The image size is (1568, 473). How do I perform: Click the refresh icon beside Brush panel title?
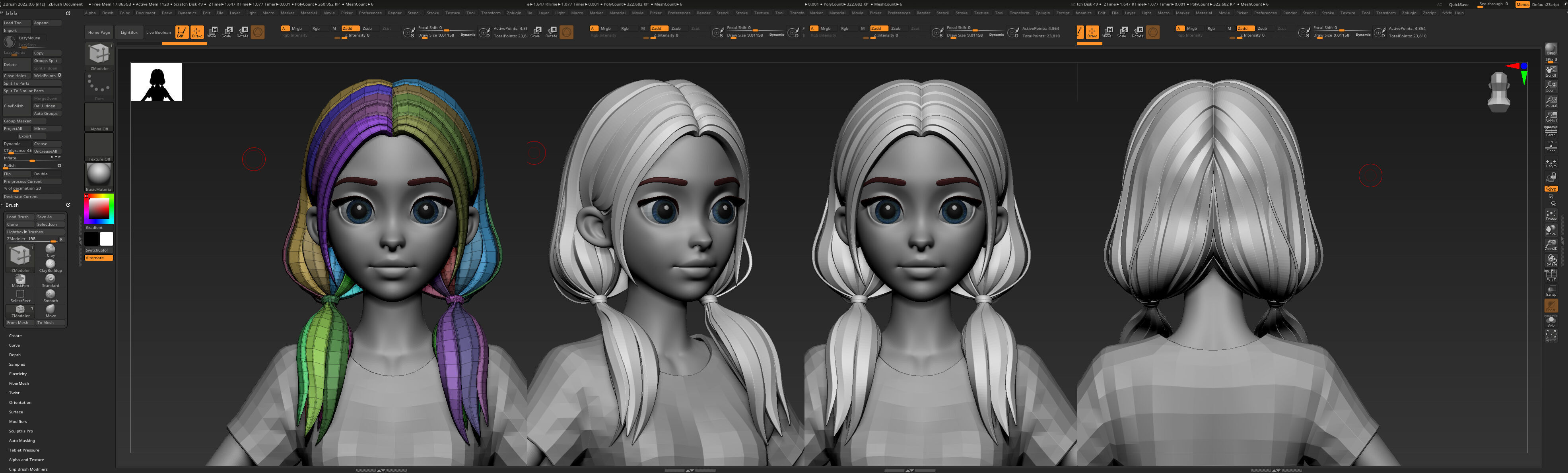click(68, 205)
